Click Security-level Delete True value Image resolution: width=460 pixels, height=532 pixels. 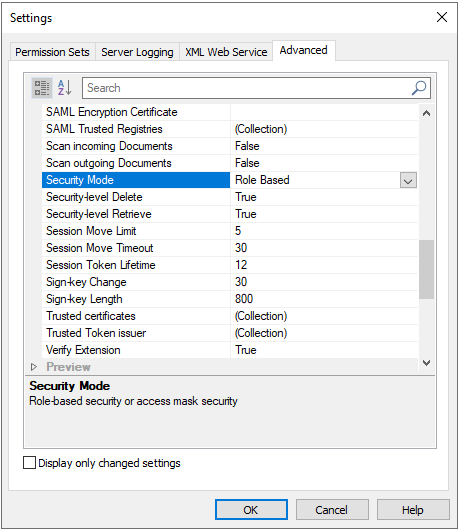click(x=246, y=197)
